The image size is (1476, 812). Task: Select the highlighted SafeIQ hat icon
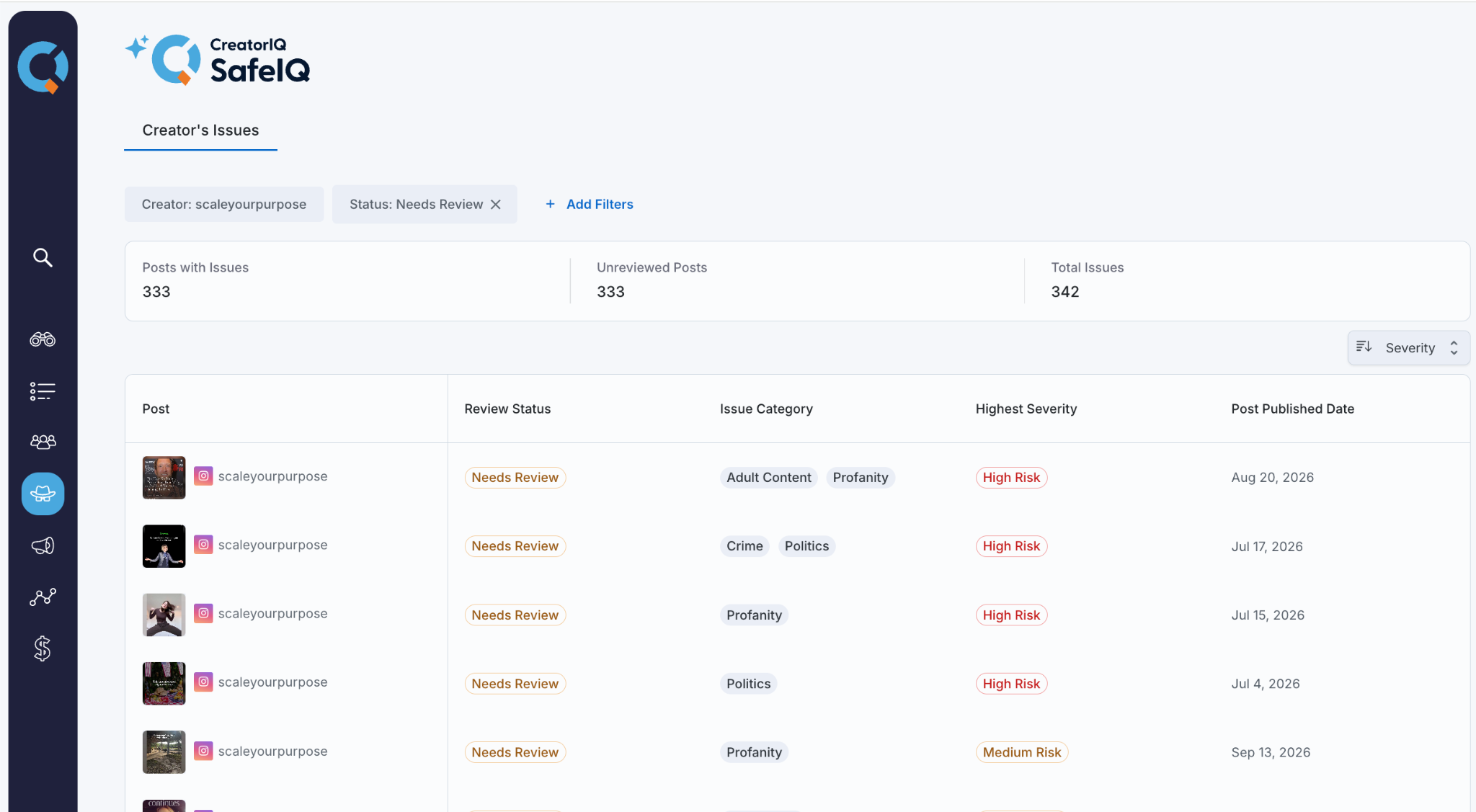[x=43, y=494]
